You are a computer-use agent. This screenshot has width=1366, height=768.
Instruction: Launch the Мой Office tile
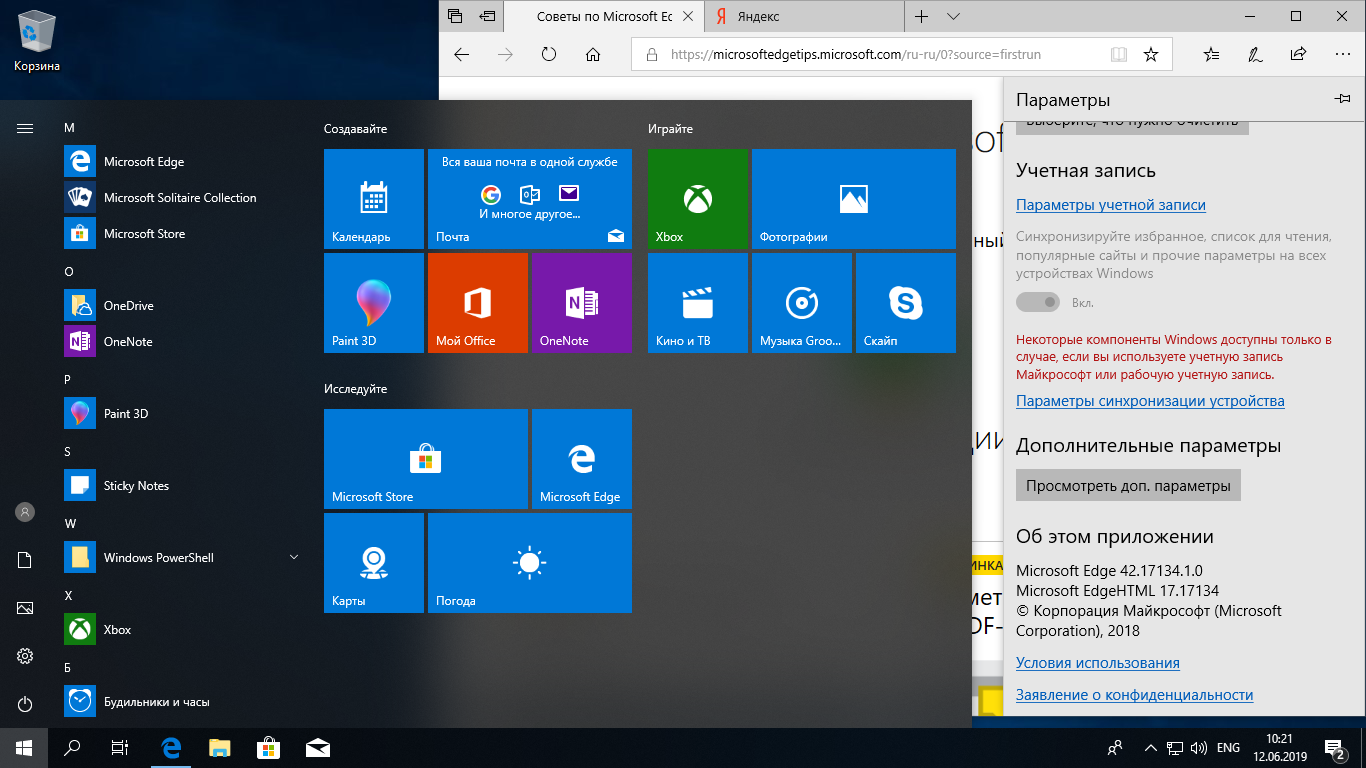pos(478,303)
